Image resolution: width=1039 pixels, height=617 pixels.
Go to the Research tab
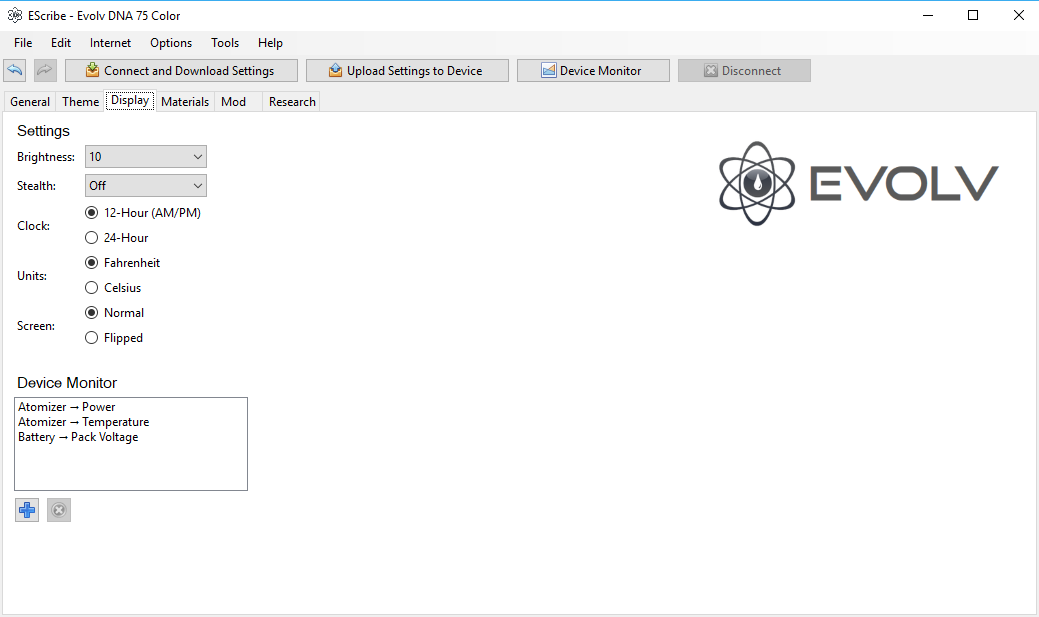(x=292, y=102)
